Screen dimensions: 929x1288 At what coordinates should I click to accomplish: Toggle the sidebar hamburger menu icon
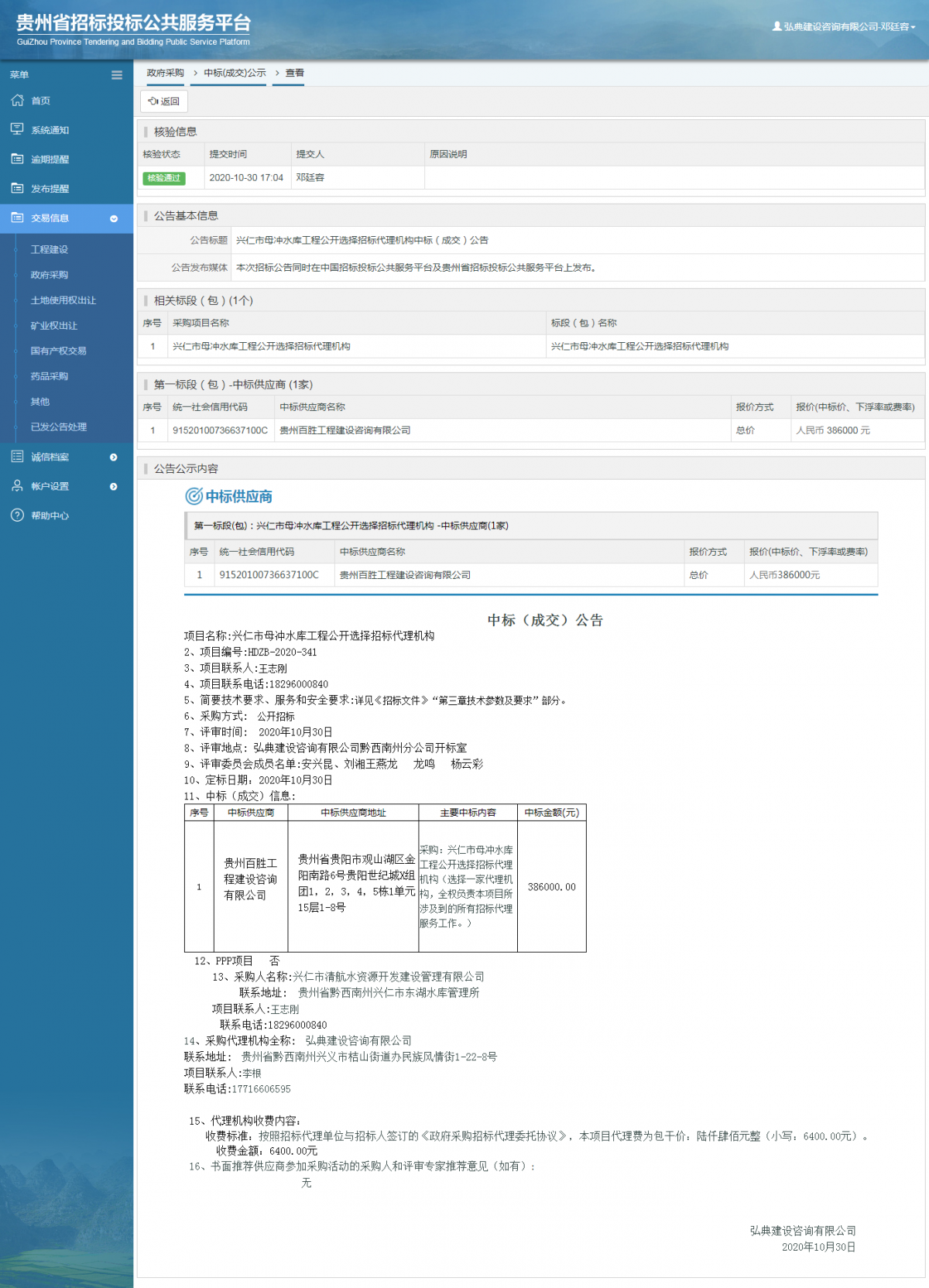pyautogui.click(x=117, y=75)
